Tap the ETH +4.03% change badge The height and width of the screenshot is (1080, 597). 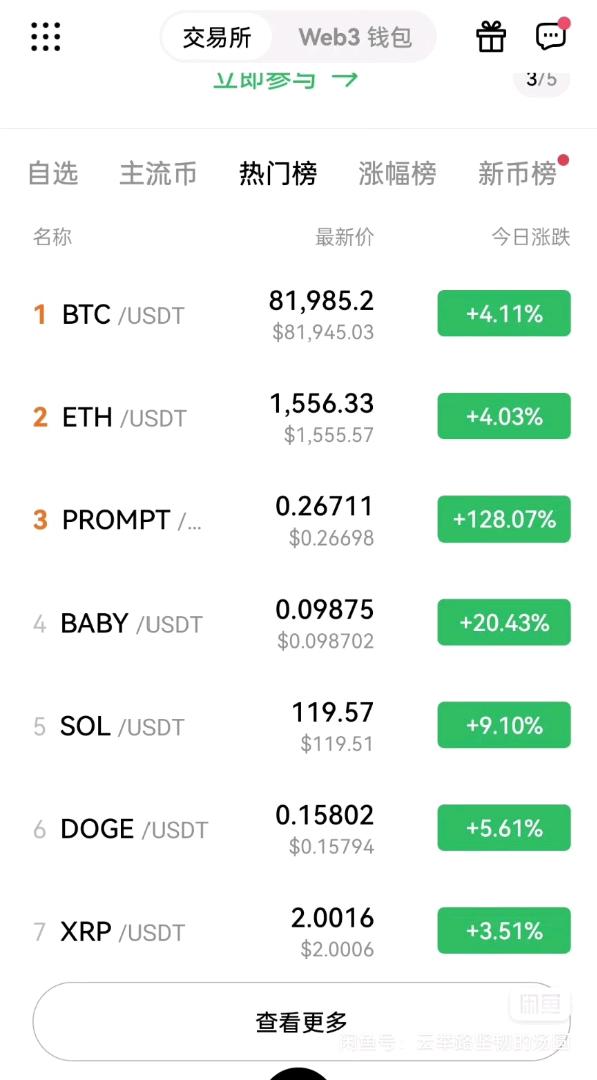coord(504,417)
